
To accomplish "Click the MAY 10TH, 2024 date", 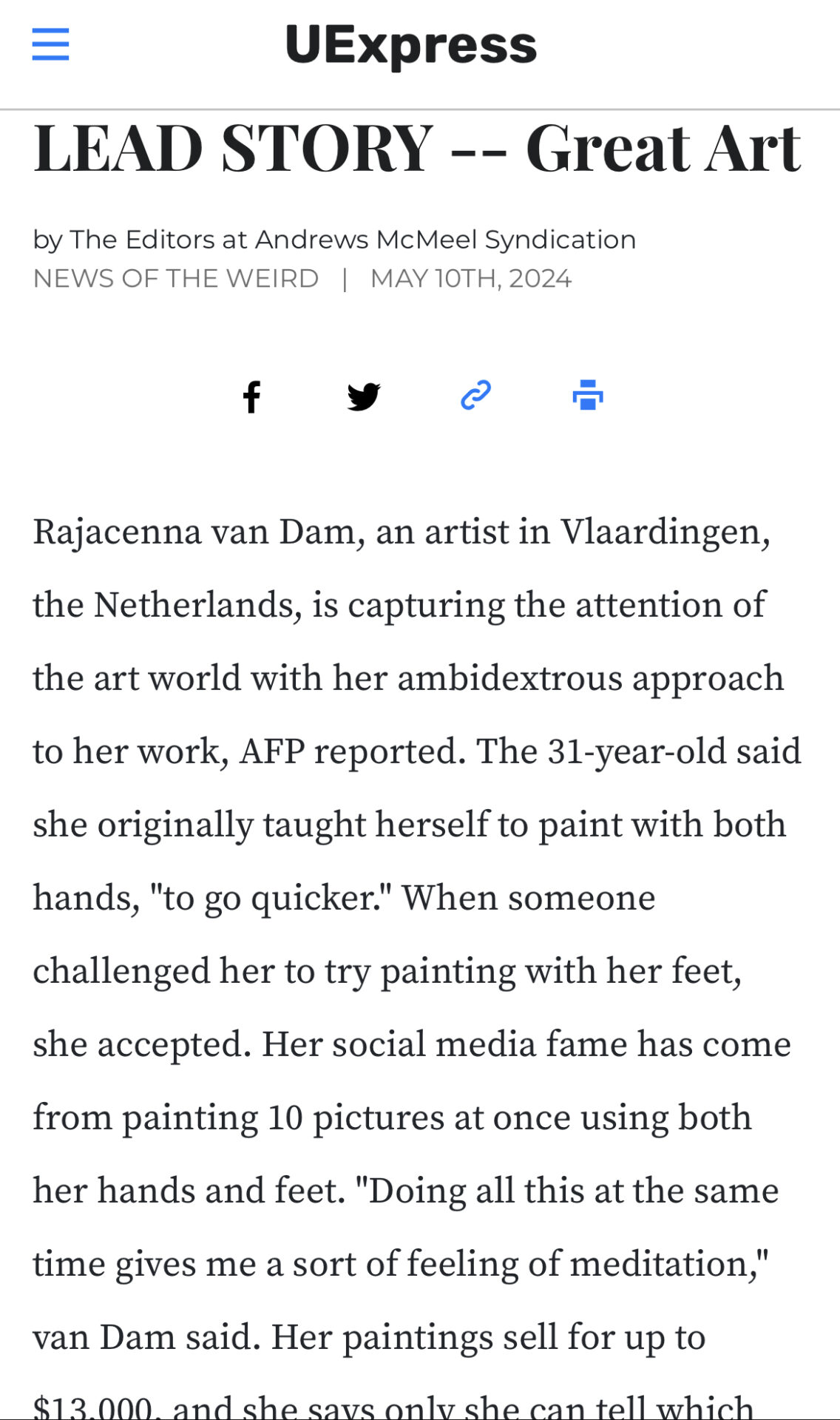I will coord(471,279).
